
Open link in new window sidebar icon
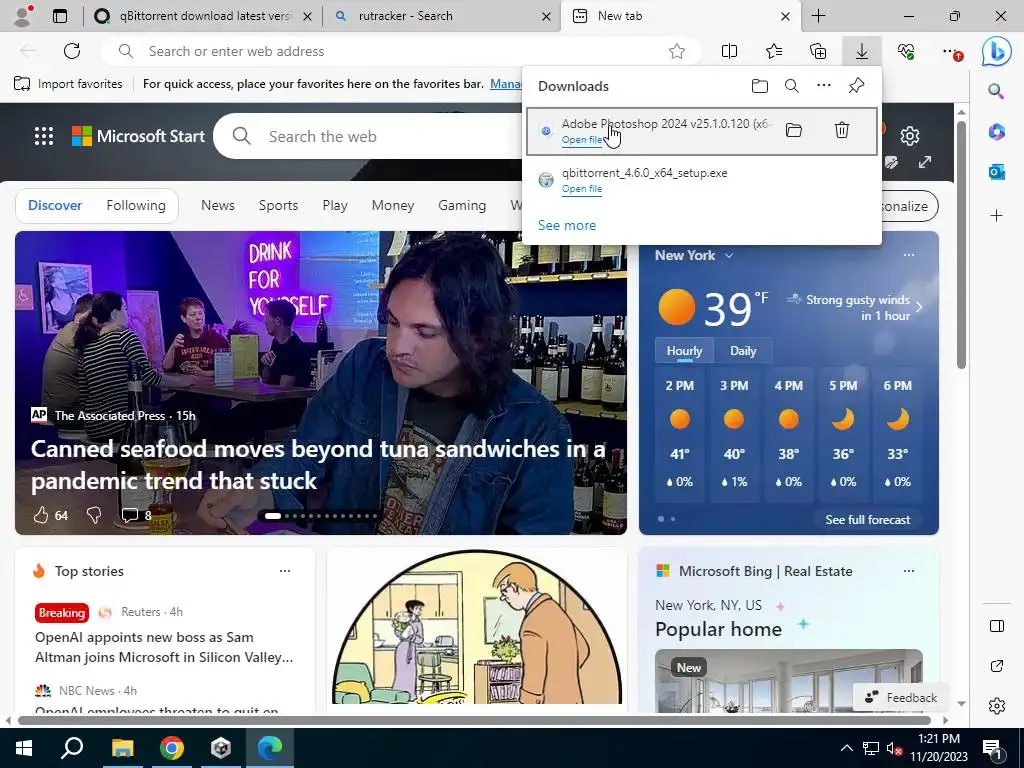(x=997, y=666)
